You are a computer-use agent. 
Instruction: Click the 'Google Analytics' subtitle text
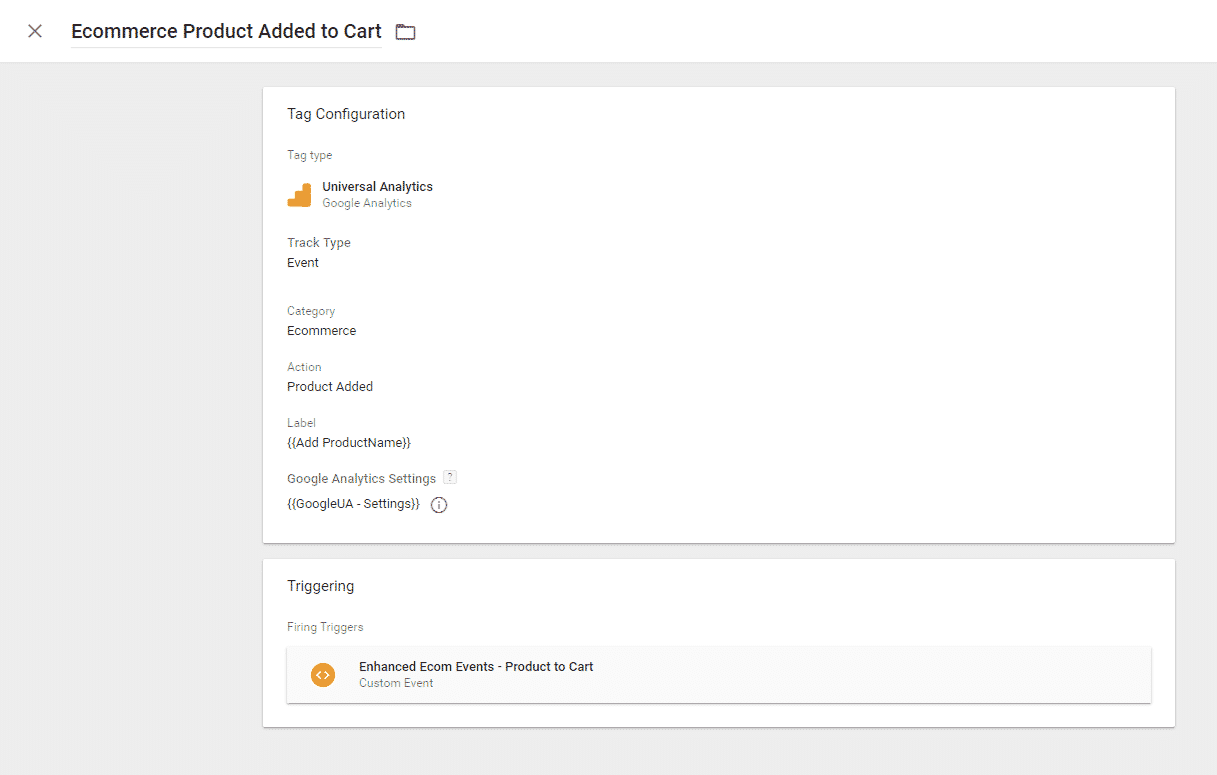pyautogui.click(x=367, y=203)
